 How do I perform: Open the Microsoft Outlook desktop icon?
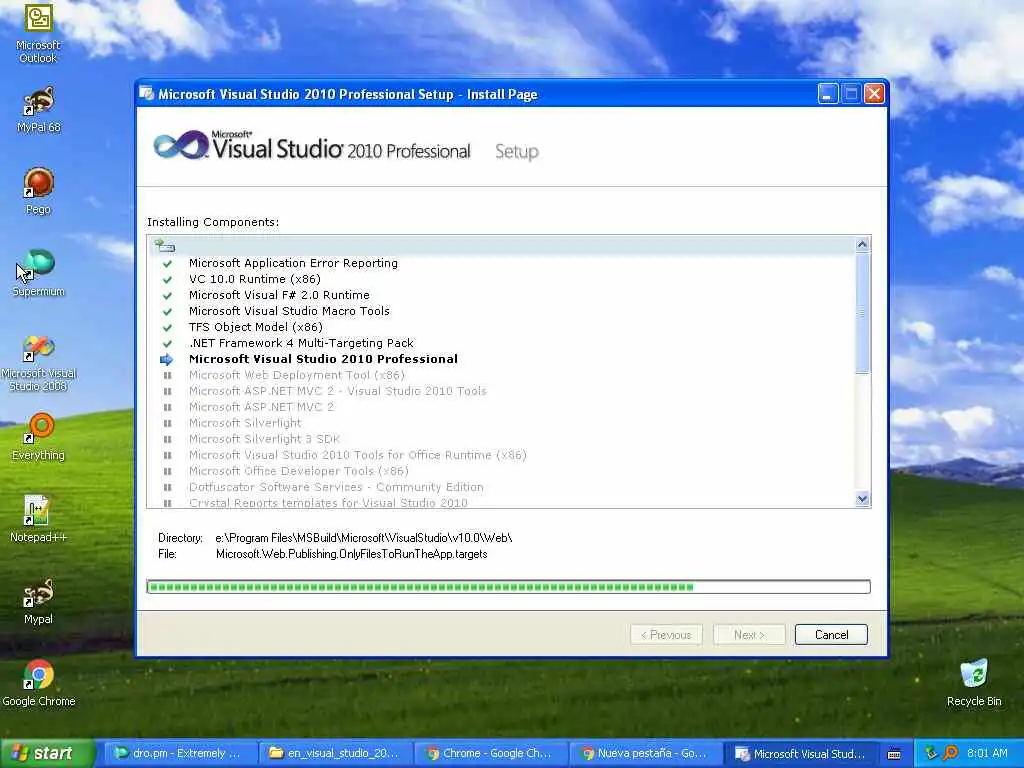click(38, 33)
